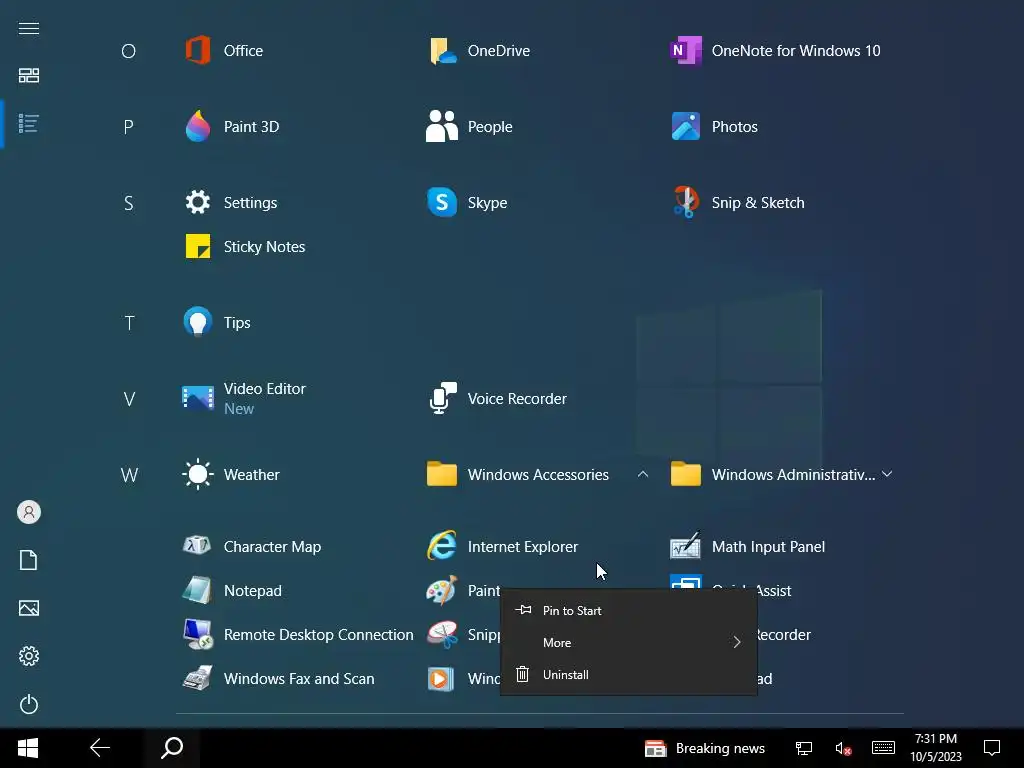Open Settings gear in the left rail
Screen dimensions: 1024x768
click(29, 656)
